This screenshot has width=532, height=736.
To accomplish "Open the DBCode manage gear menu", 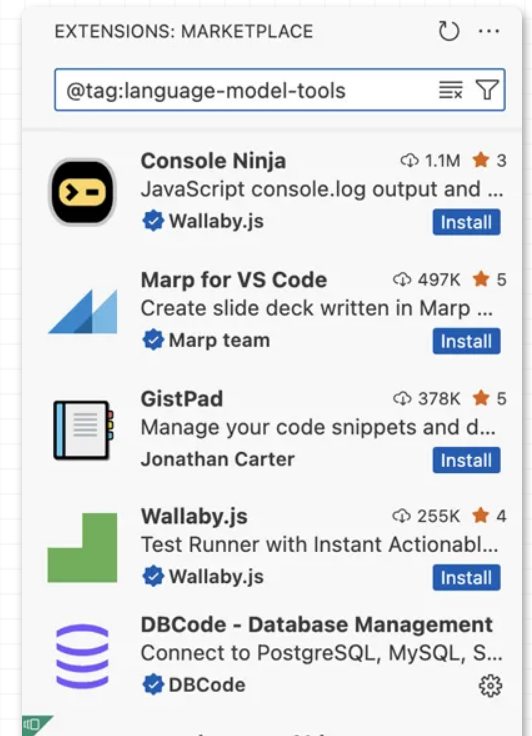I will pyautogui.click(x=490, y=686).
